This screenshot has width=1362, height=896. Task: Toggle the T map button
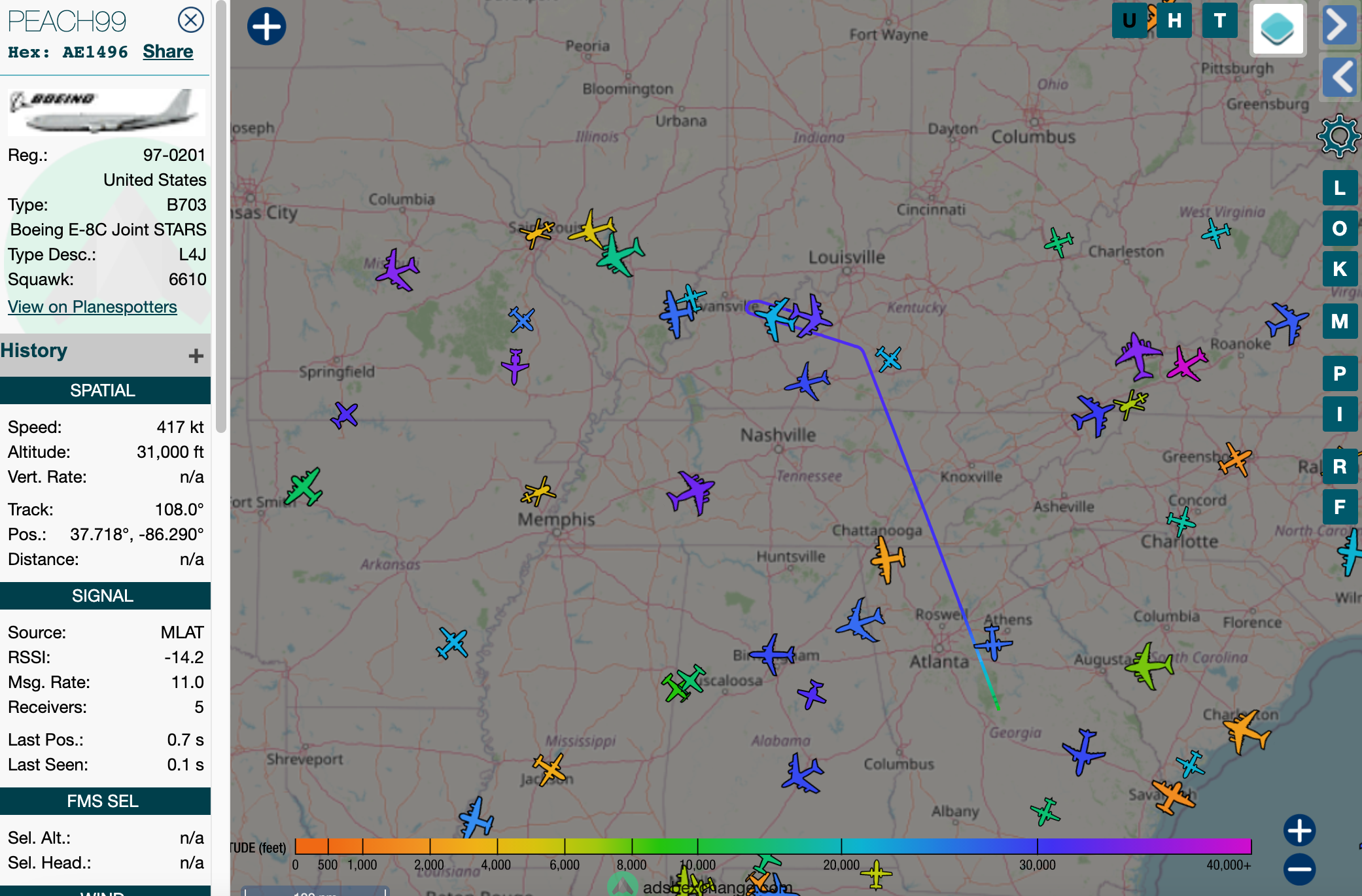coord(1219,20)
